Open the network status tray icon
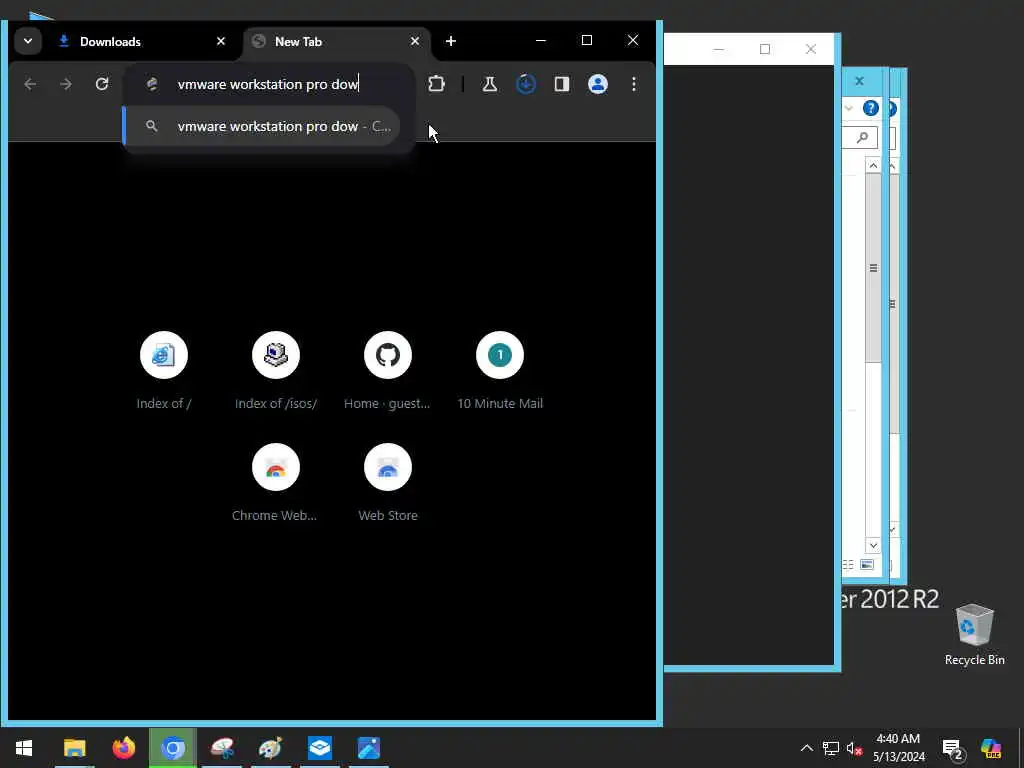This screenshot has height=768, width=1024. tap(831, 748)
